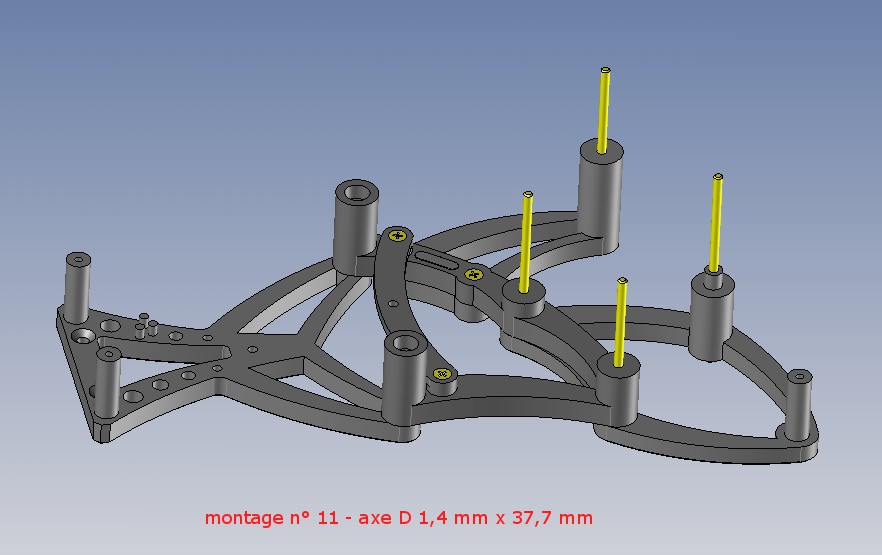Select the yellow axle on the tallest cylinder
Screen dimensions: 882x555
pos(604,110)
